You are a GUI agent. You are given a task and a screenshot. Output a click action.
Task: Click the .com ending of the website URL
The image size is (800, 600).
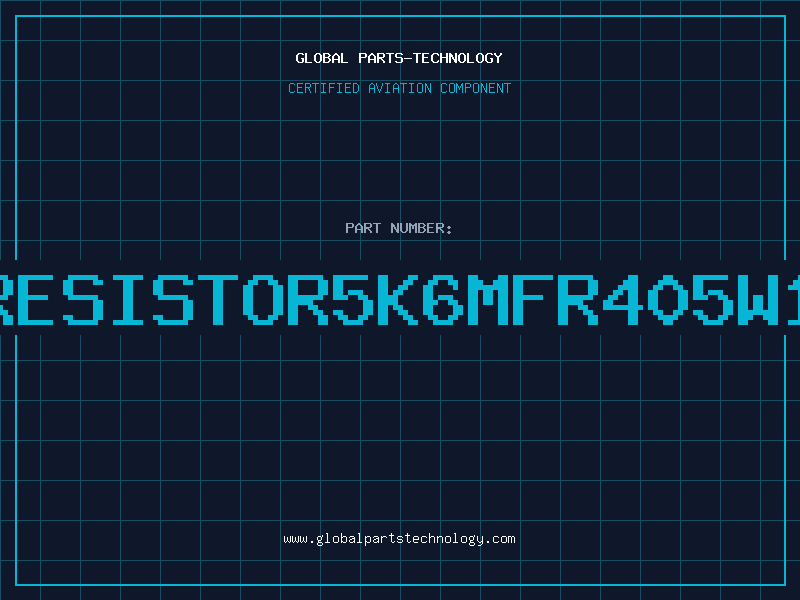coord(499,539)
